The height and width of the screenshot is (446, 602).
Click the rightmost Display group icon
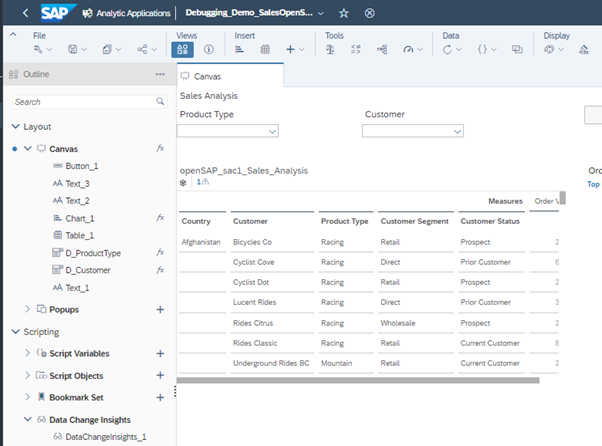(x=584, y=49)
